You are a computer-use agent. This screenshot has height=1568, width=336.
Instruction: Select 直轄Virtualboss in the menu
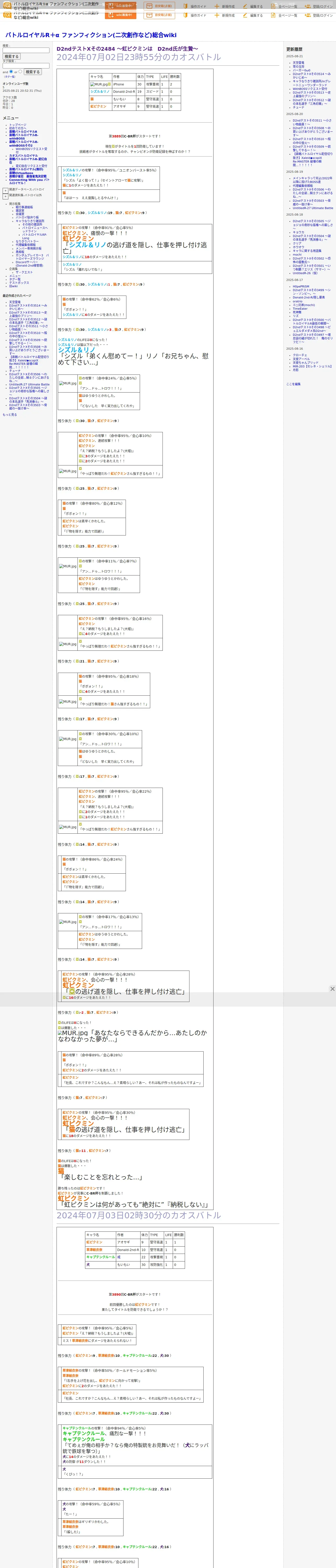coord(21,173)
